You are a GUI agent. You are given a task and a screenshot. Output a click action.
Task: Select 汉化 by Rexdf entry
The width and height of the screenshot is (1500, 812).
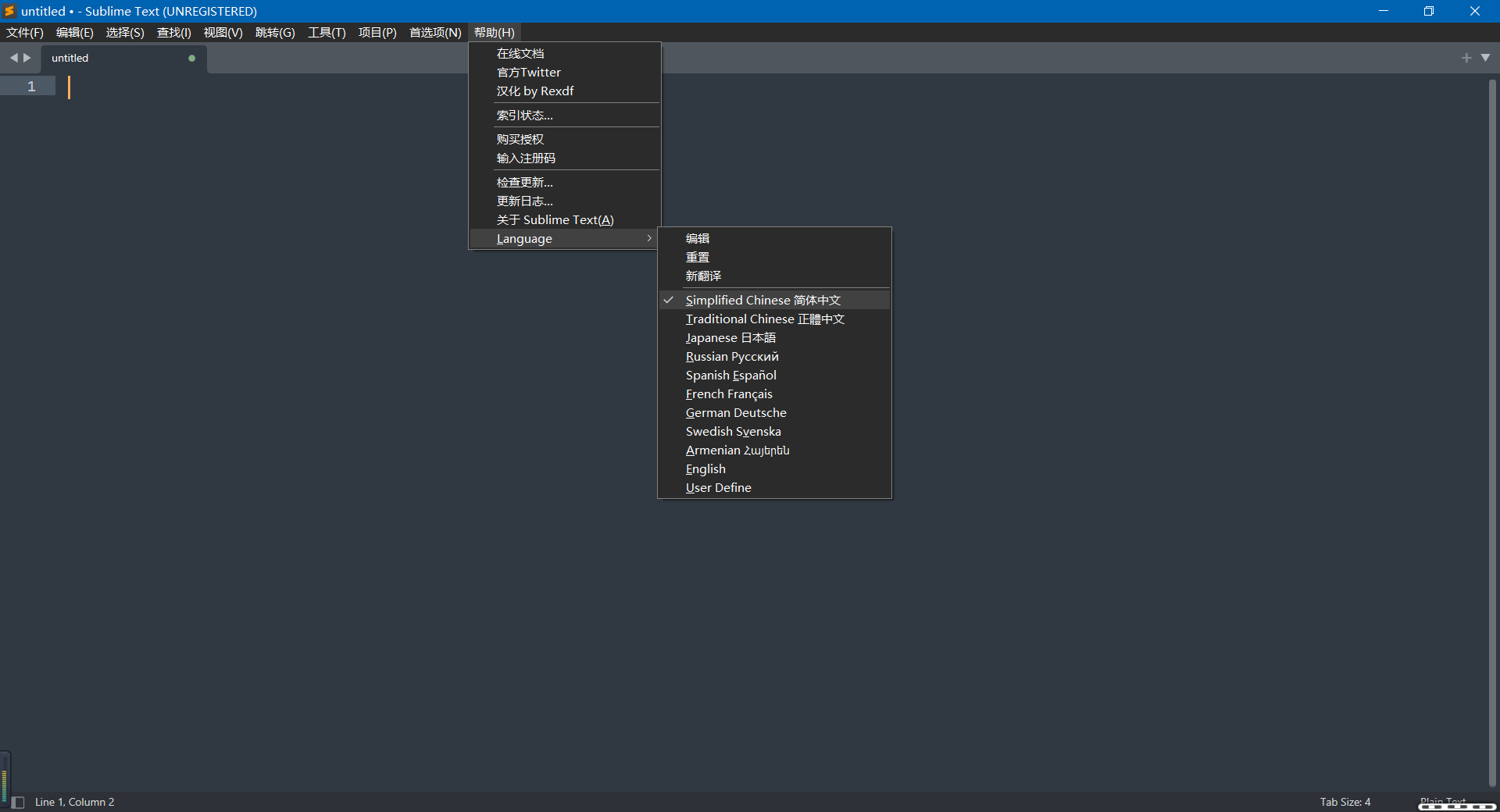pyautogui.click(x=565, y=91)
